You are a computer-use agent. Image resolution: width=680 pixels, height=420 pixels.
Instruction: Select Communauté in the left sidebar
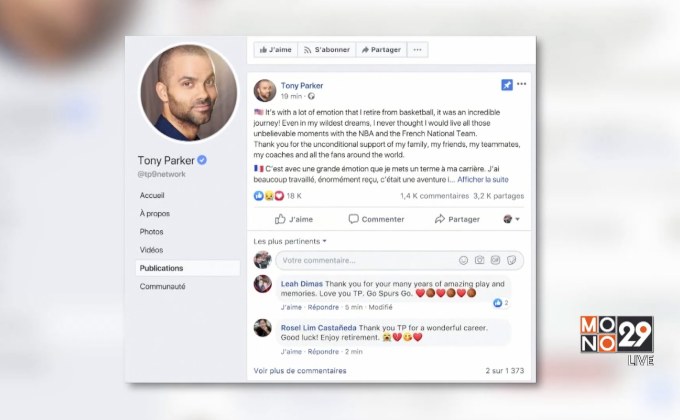162,286
